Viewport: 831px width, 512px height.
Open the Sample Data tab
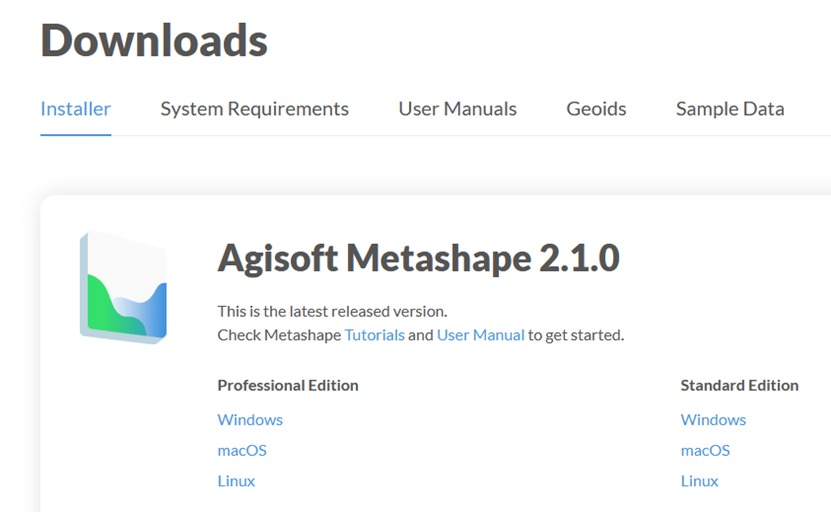click(x=730, y=109)
